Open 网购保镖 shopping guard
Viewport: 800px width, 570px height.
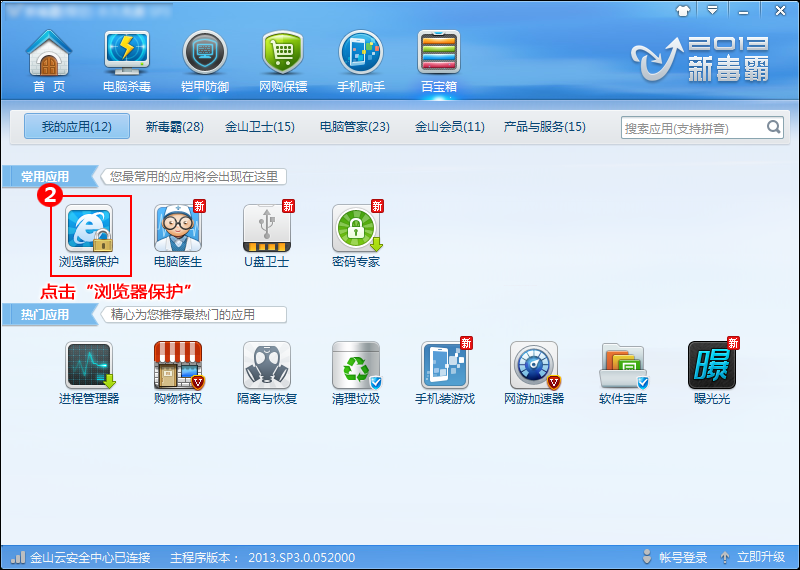pos(283,61)
